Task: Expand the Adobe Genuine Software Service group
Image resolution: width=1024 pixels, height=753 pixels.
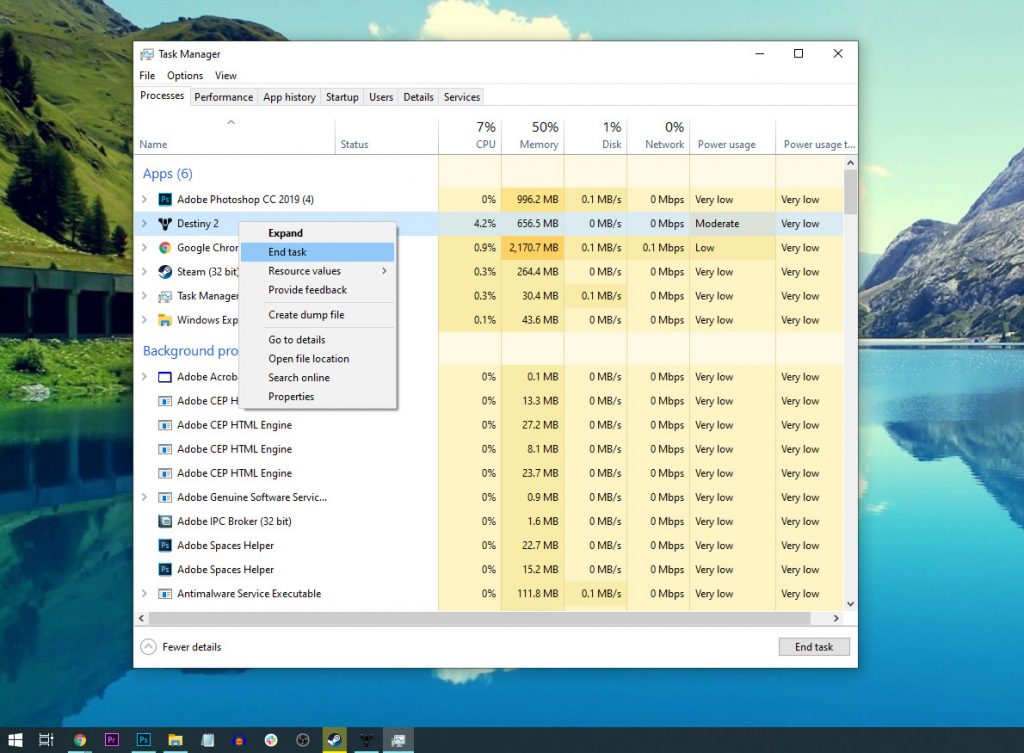Action: click(144, 497)
